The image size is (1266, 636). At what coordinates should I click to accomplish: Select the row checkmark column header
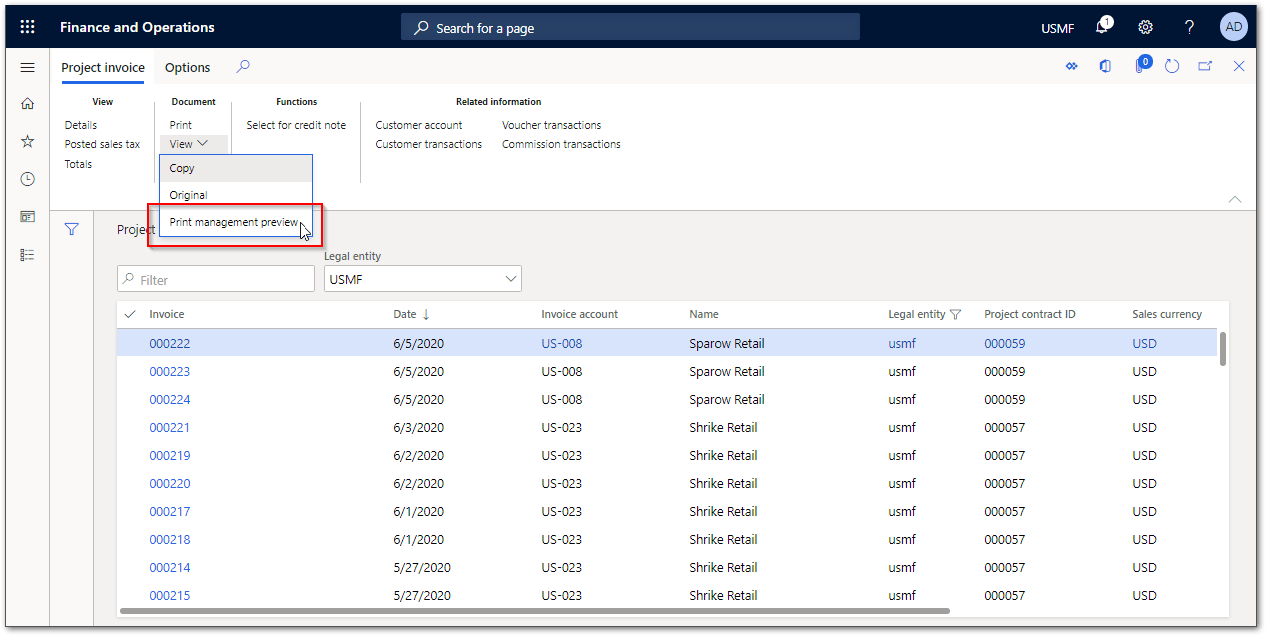(129, 313)
